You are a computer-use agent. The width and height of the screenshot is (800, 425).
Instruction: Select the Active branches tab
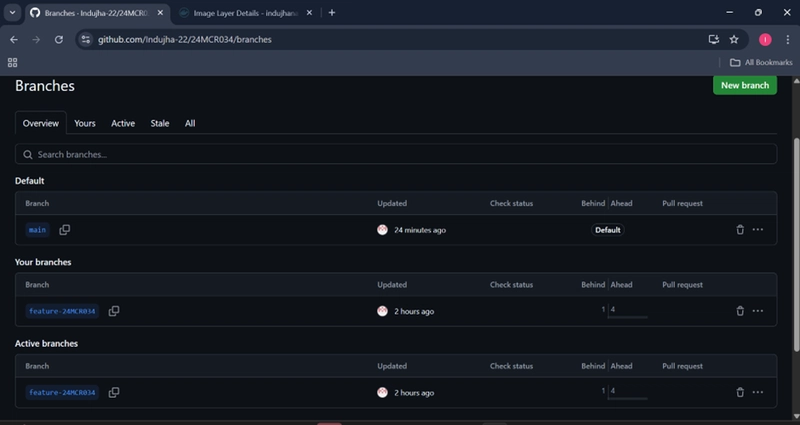pyautogui.click(x=123, y=123)
